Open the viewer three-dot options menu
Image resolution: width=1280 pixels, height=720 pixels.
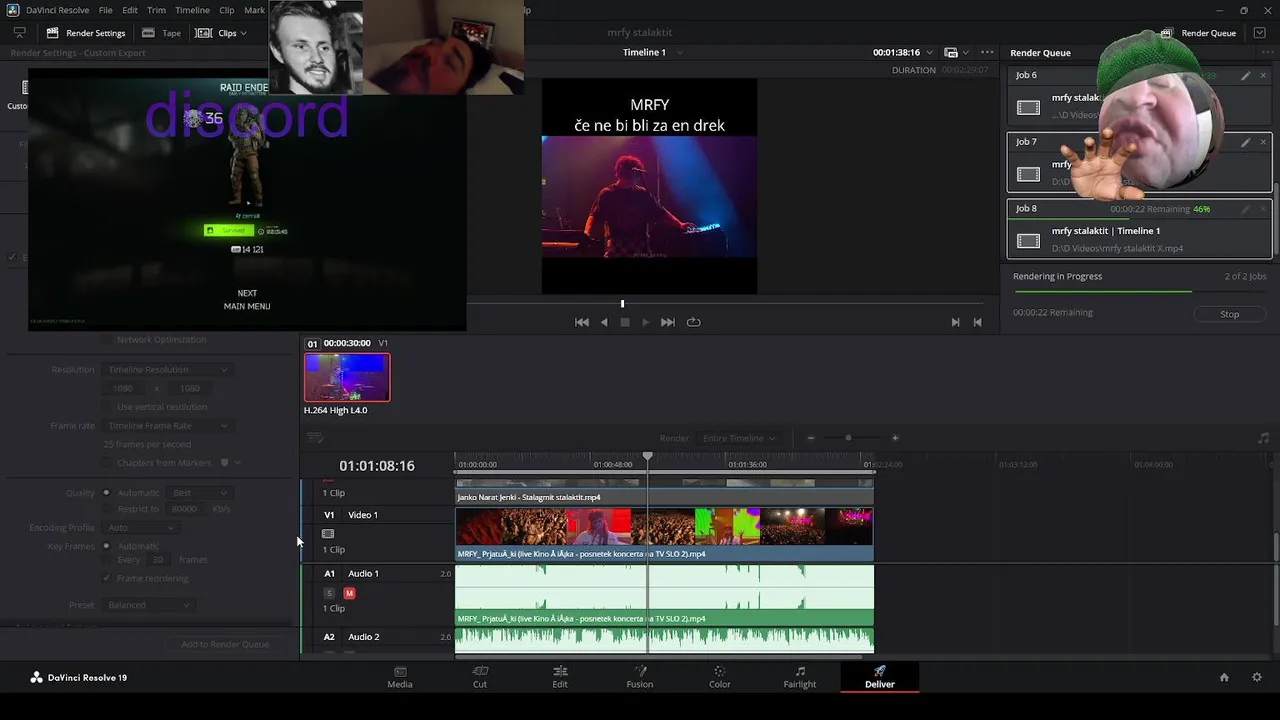pos(987,52)
